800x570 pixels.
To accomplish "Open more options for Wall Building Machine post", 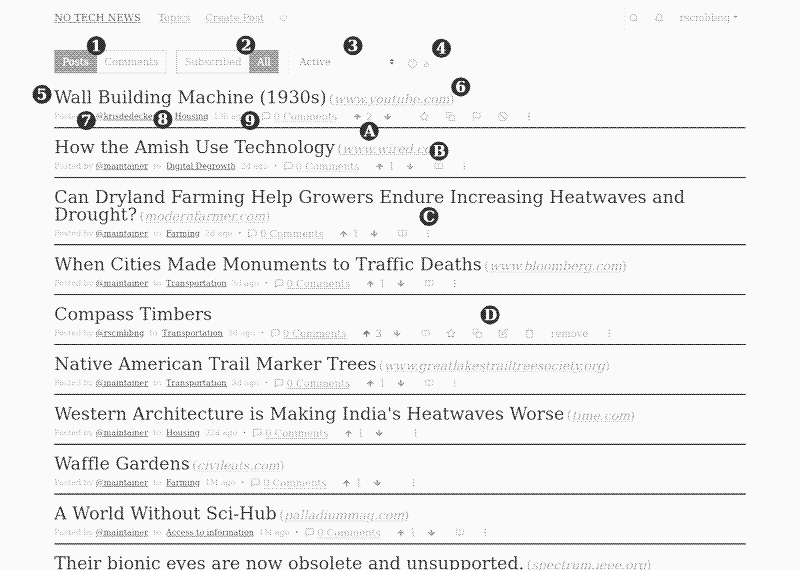I will point(529,117).
